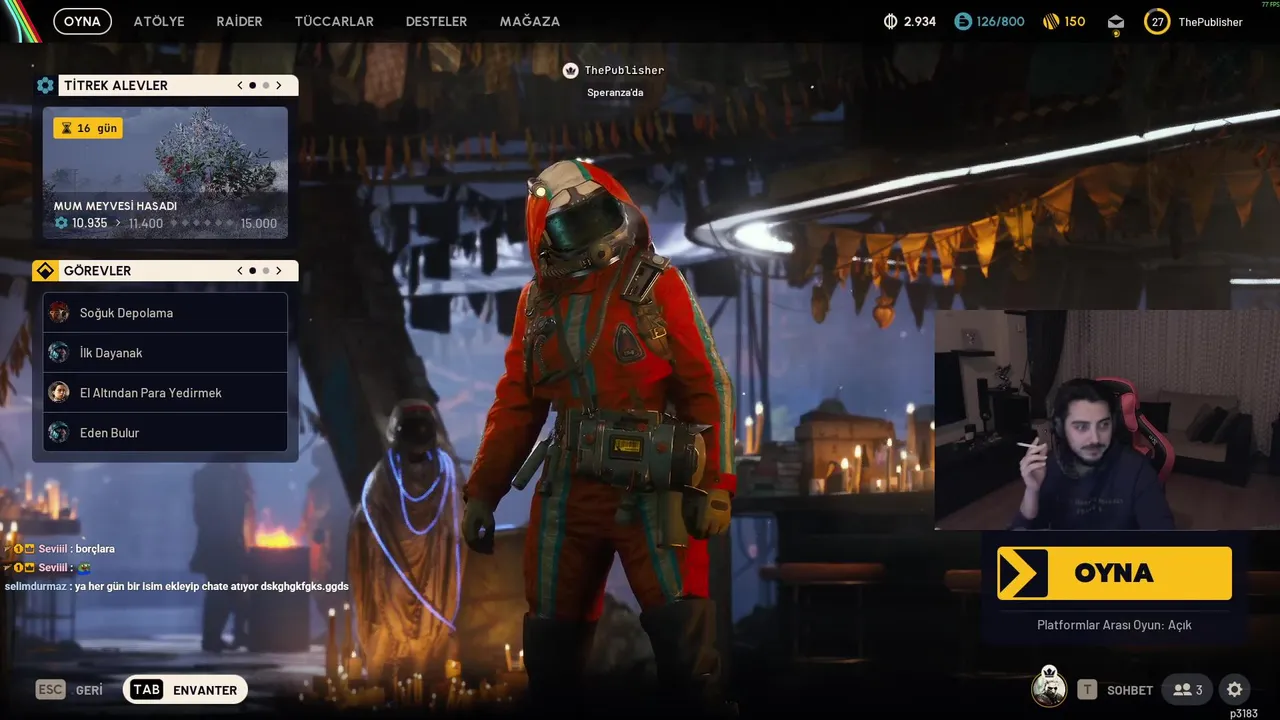
Task: Select second page dot in TİTREK ALEVLER
Action: [x=266, y=86]
